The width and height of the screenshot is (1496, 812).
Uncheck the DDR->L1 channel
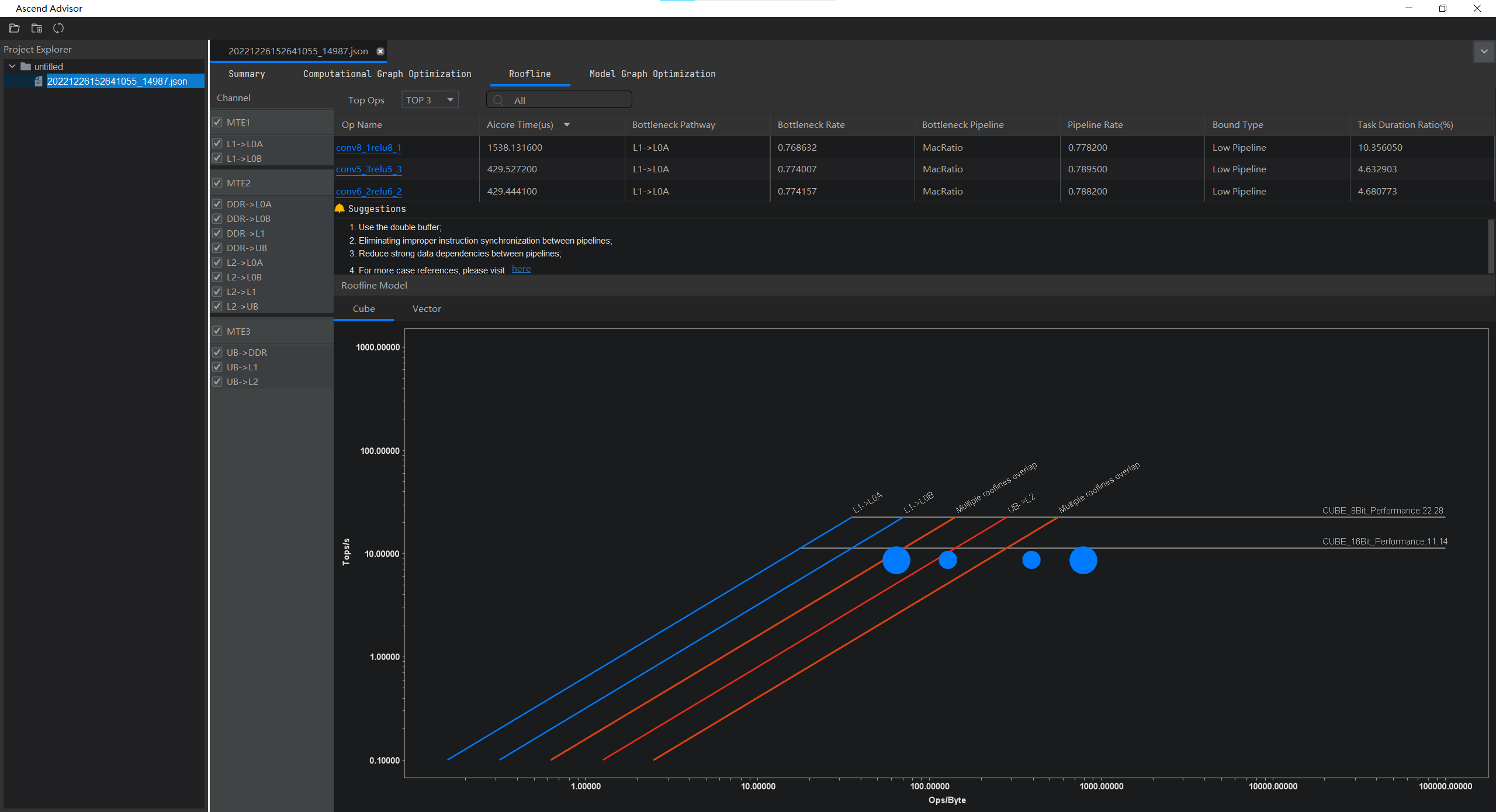217,233
